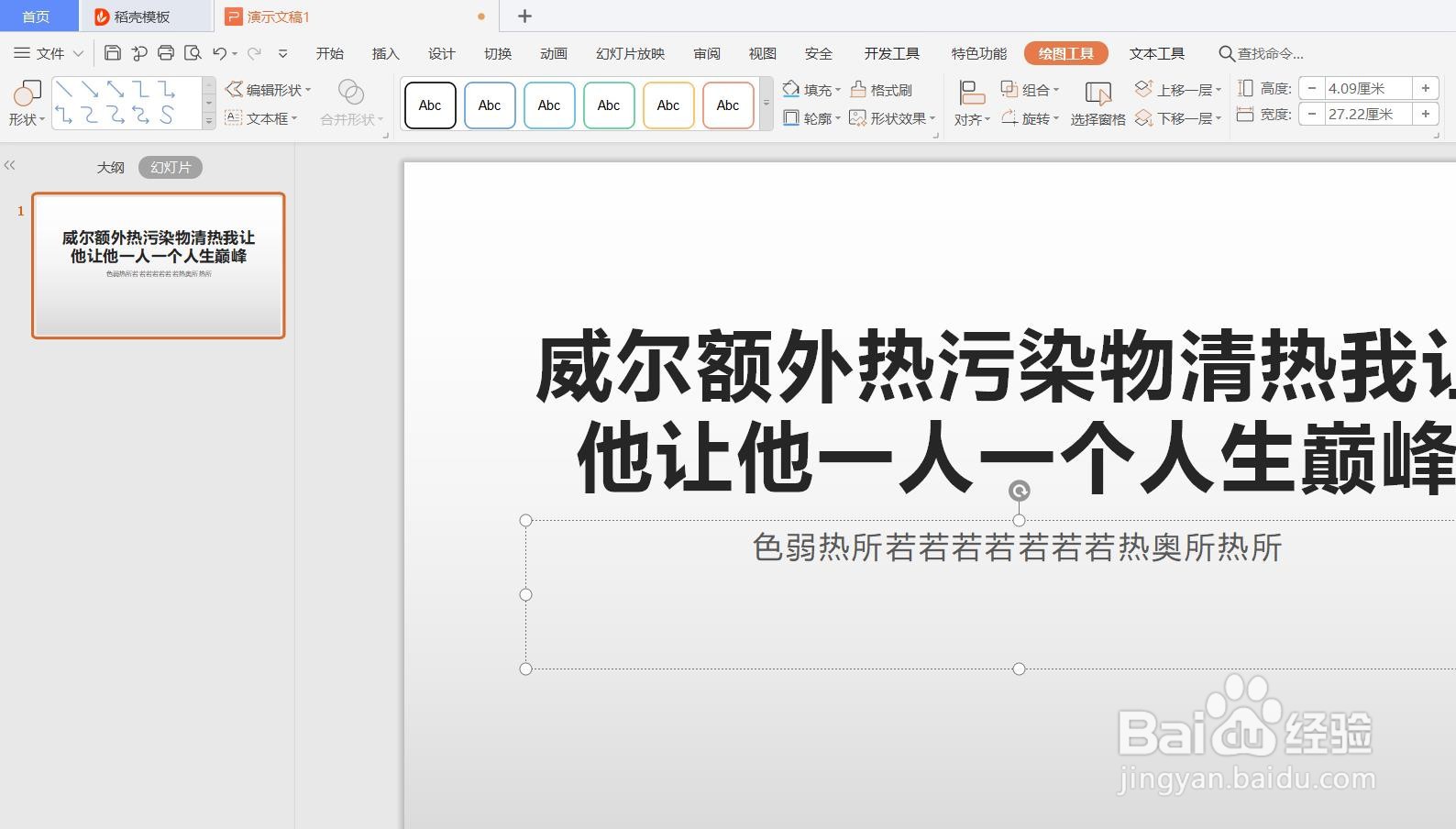The image size is (1456, 829).
Task: Apply the green outline Abc style
Action: pos(609,105)
